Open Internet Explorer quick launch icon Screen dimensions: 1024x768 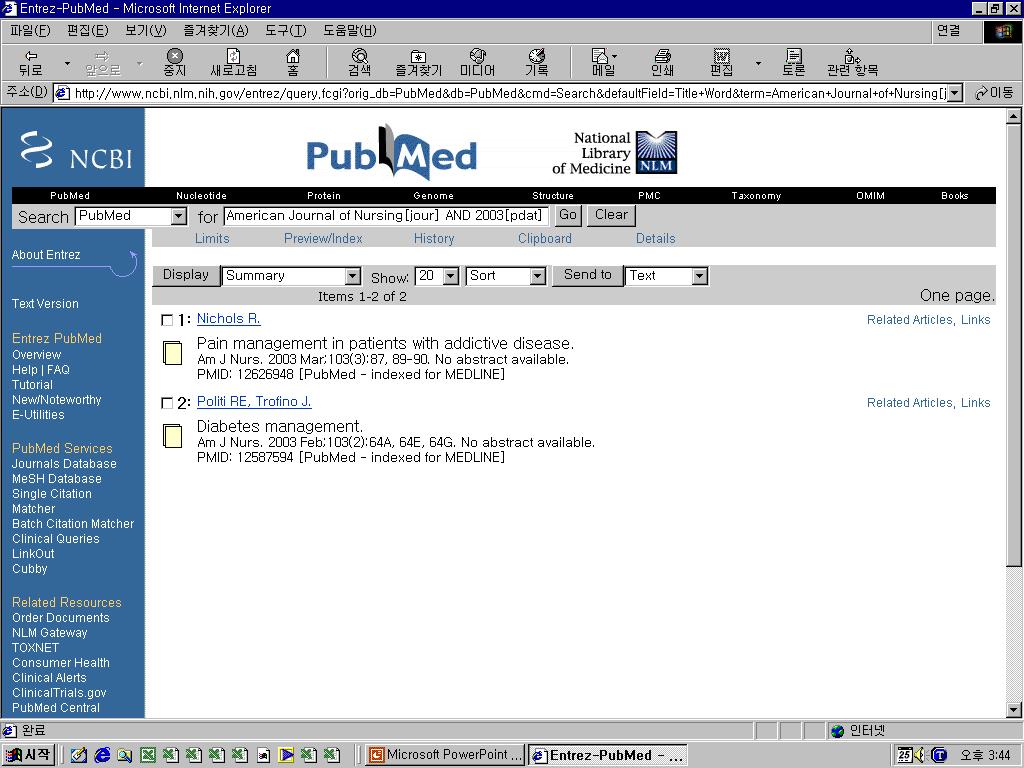pos(102,755)
